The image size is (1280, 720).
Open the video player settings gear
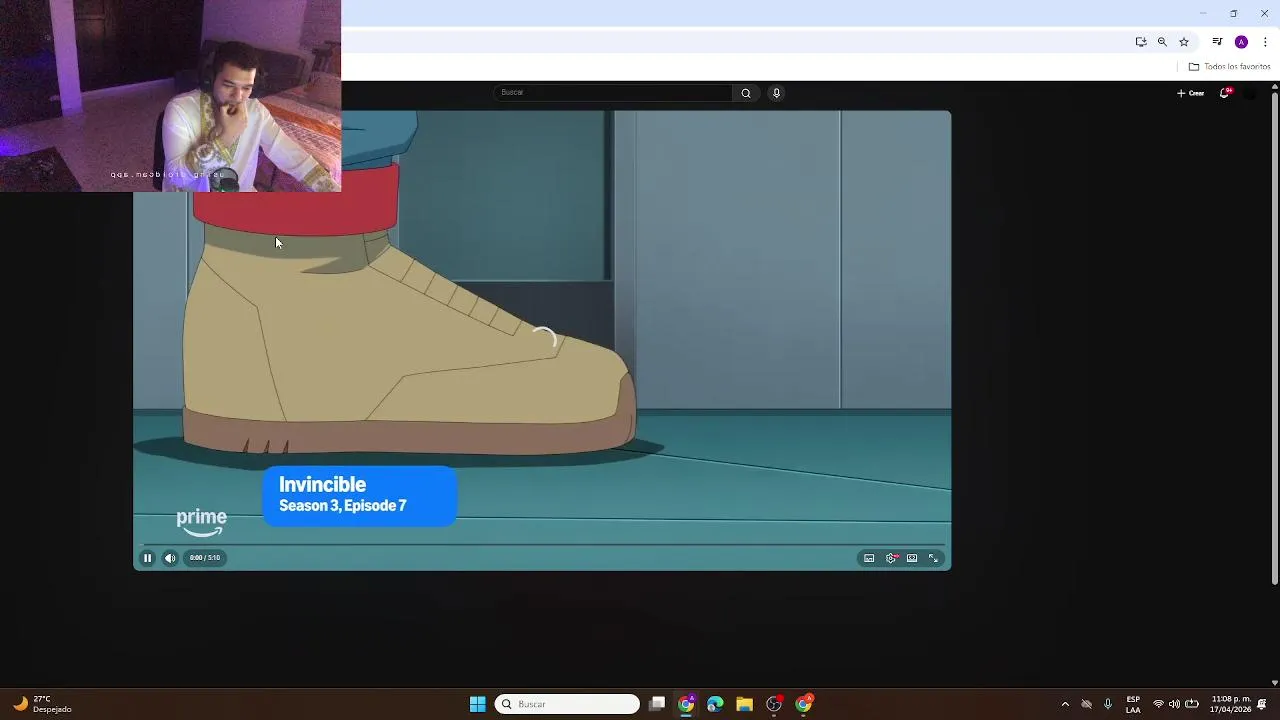[x=891, y=558]
